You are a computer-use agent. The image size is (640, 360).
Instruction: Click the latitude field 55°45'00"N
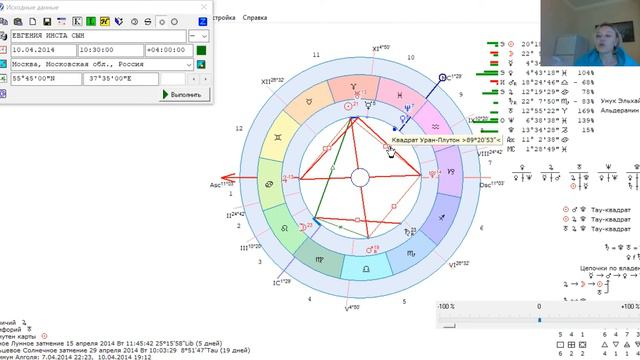(x=46, y=79)
